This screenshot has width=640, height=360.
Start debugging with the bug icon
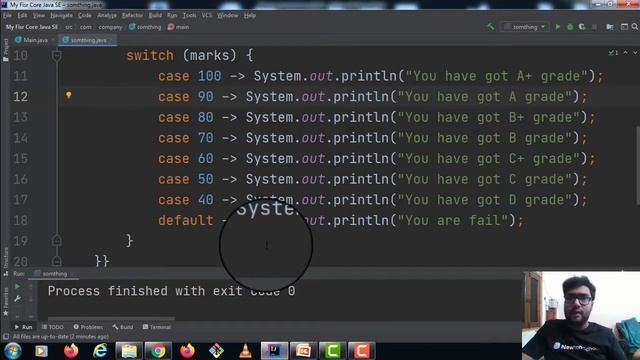pyautogui.click(x=570, y=27)
